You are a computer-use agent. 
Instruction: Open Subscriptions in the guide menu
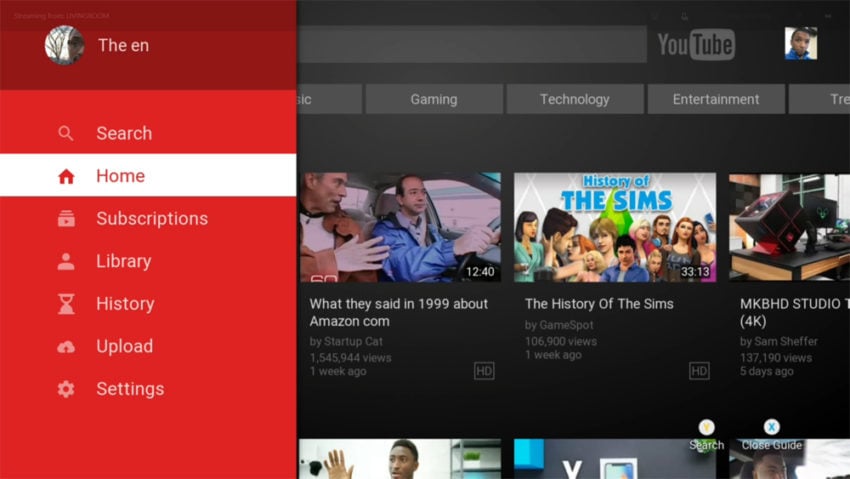tap(148, 218)
